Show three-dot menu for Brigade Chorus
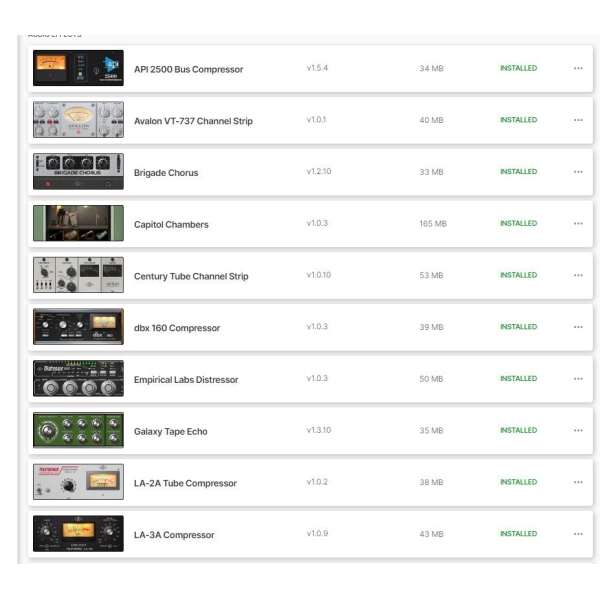Viewport: 600px width, 600px height. point(578,171)
